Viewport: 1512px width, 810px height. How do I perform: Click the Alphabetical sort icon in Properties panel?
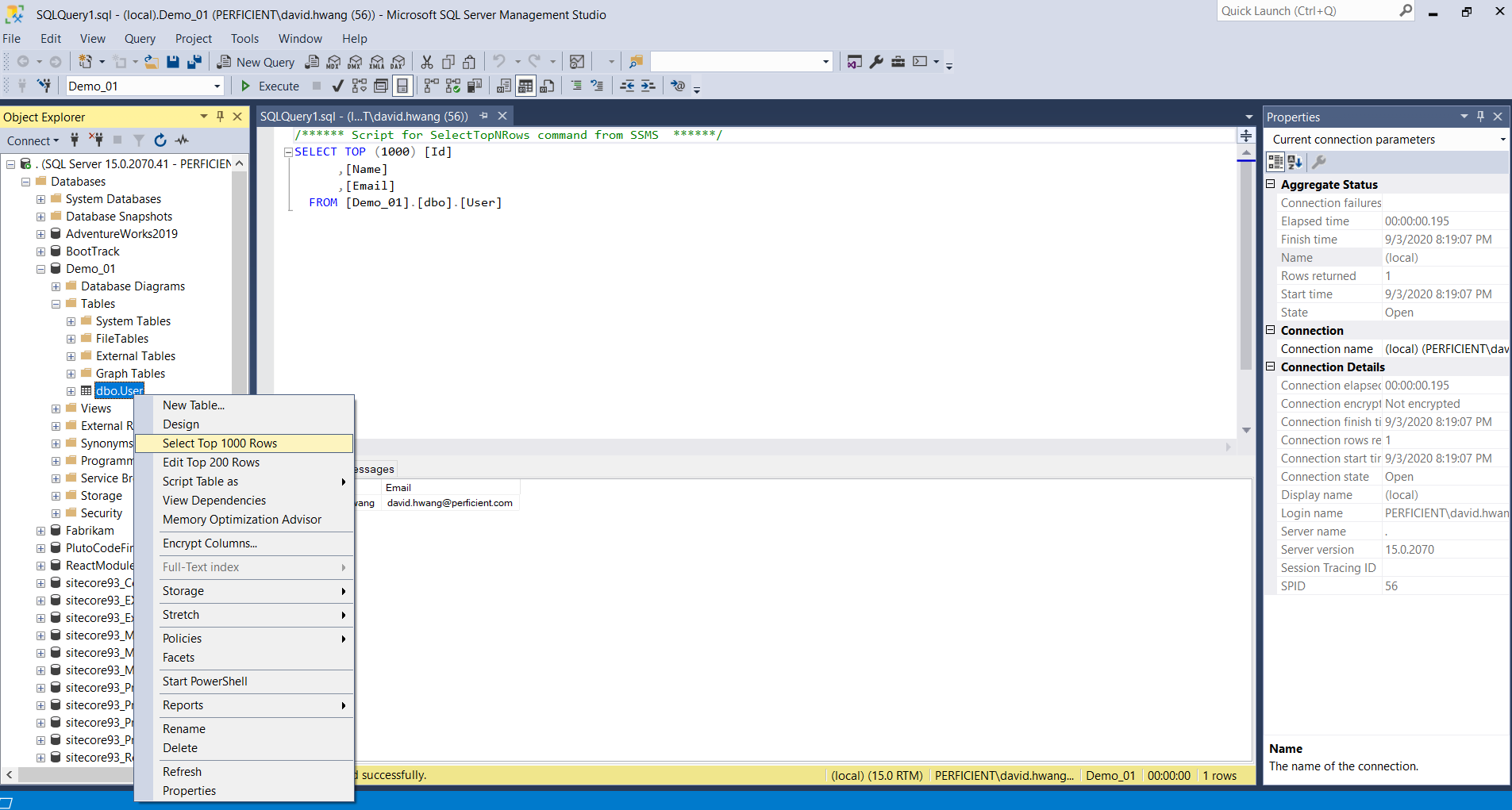click(1296, 162)
